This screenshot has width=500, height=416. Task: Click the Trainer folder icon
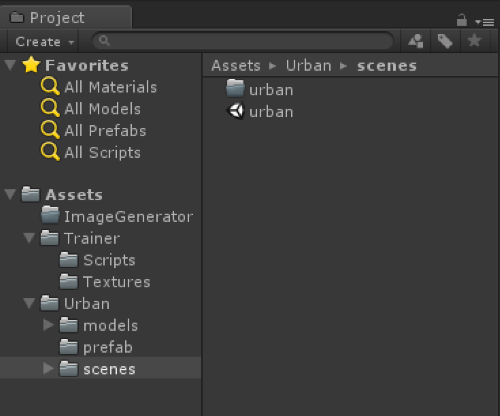pos(50,238)
